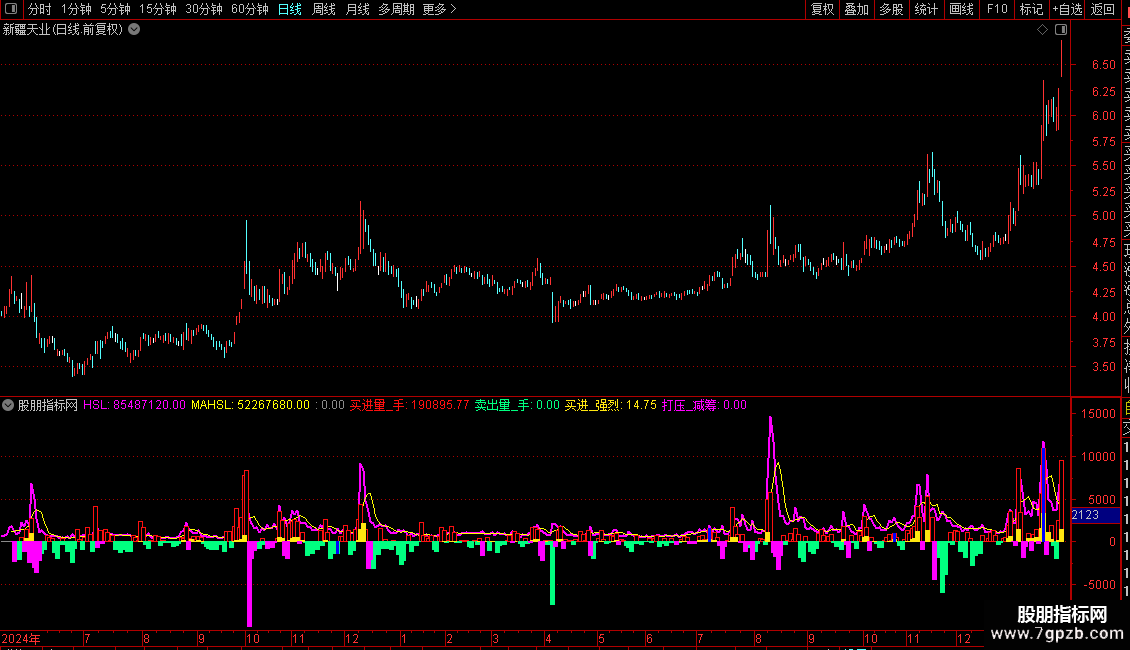Select the highlighted 日线 daily tab
Viewport: 1130px width, 650px height.
coord(290,9)
